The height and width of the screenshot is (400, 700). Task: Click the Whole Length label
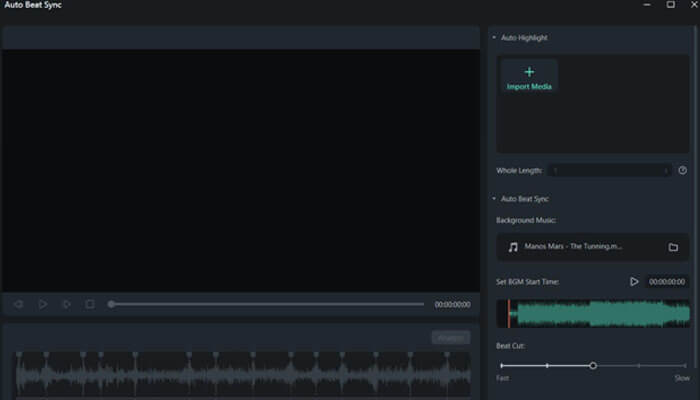519,171
